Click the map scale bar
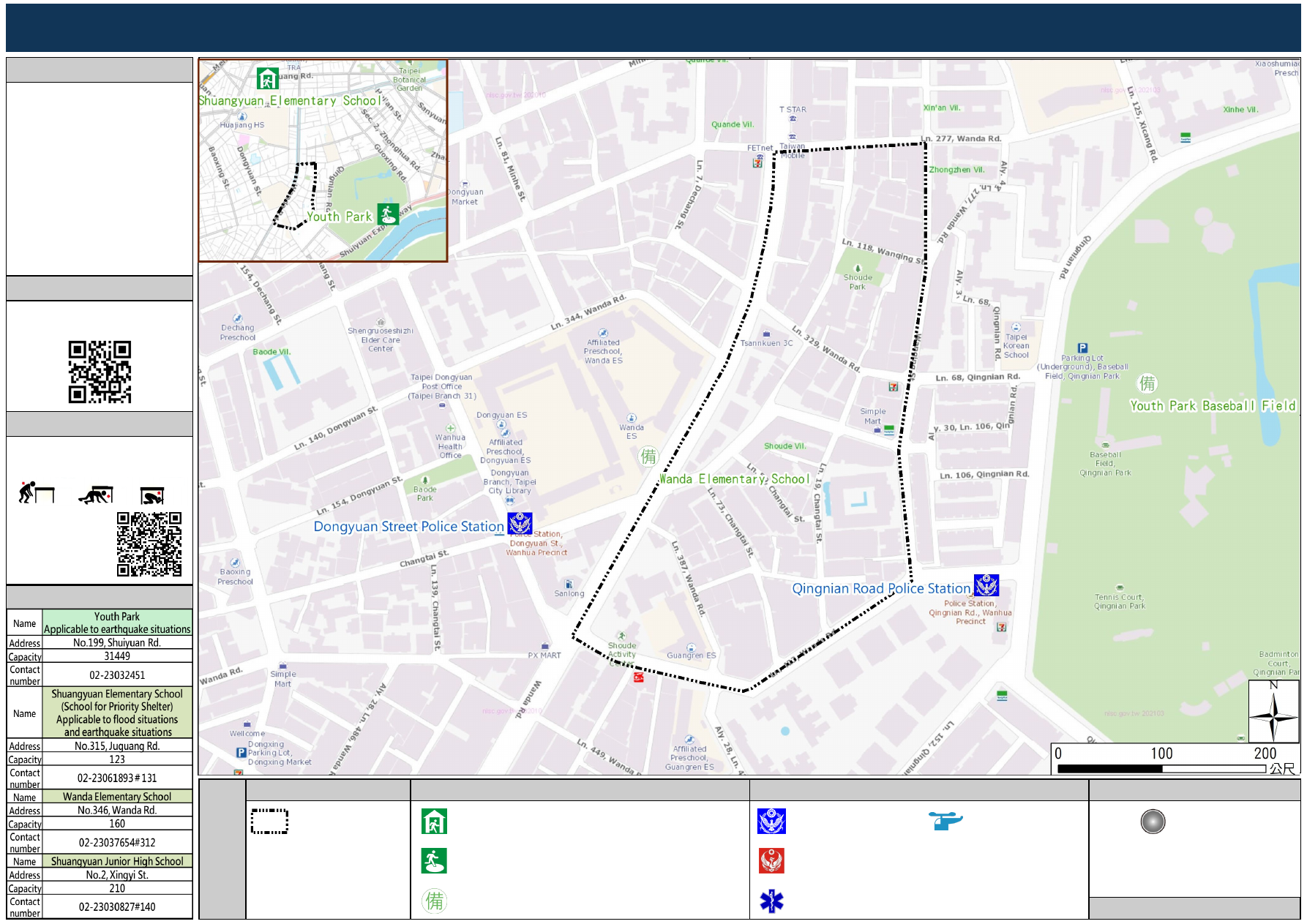The width and height of the screenshot is (1307, 924). pyautogui.click(x=1162, y=768)
